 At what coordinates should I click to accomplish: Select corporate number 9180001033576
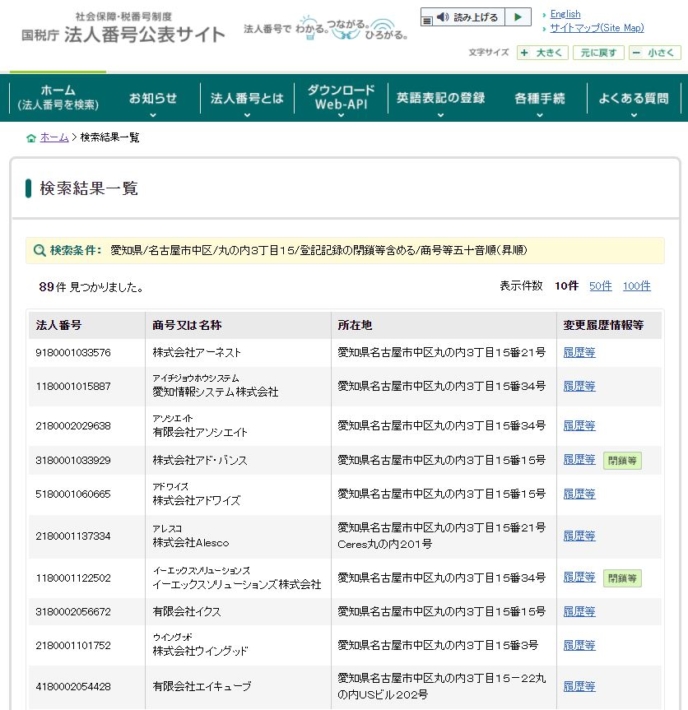click(73, 353)
